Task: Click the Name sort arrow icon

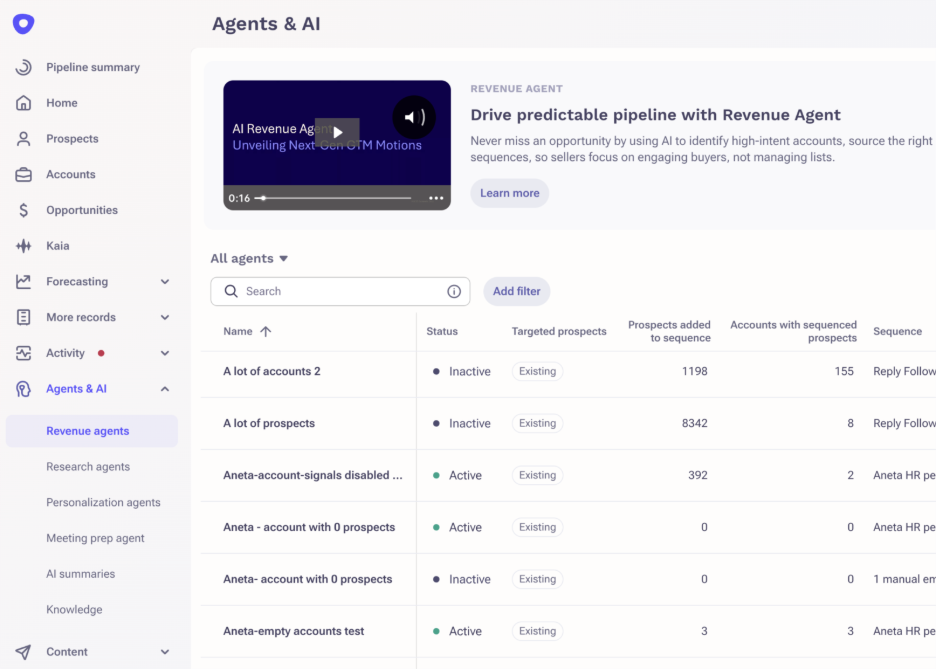Action: 266,331
